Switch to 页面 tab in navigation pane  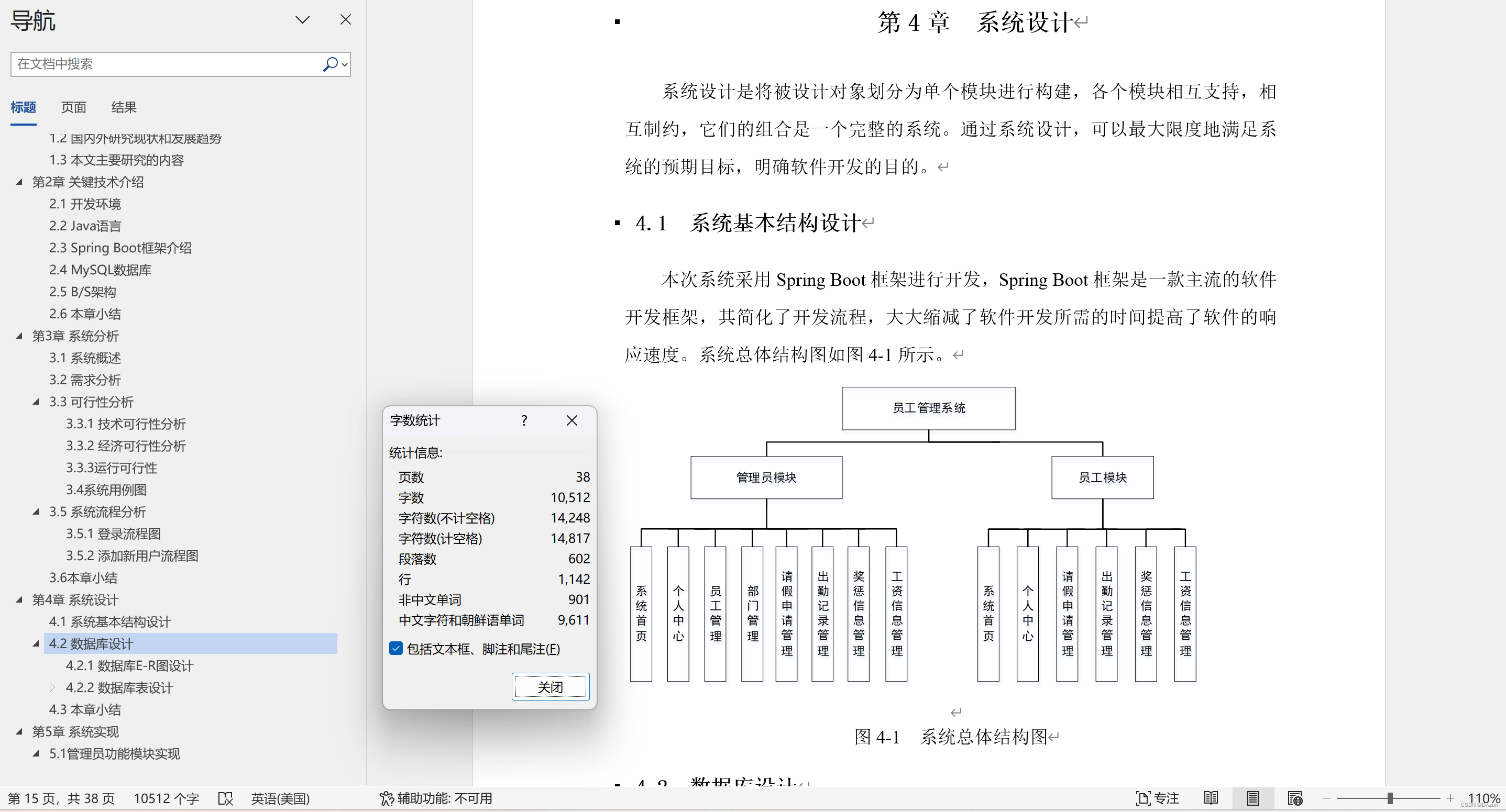(x=74, y=107)
